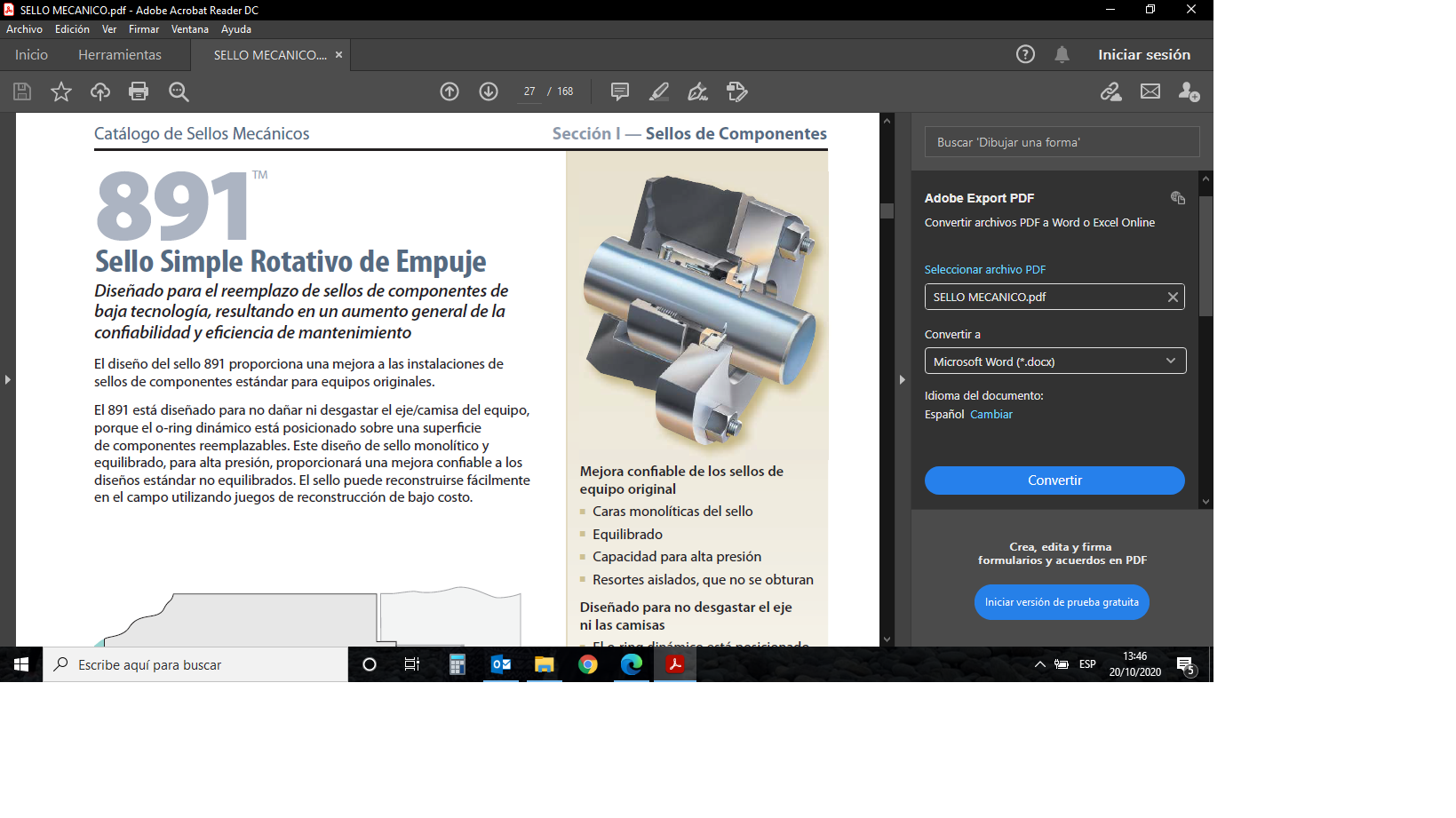Collapse the right tools pane arrow
This screenshot has height=818, width=1456.
[x=902, y=379]
